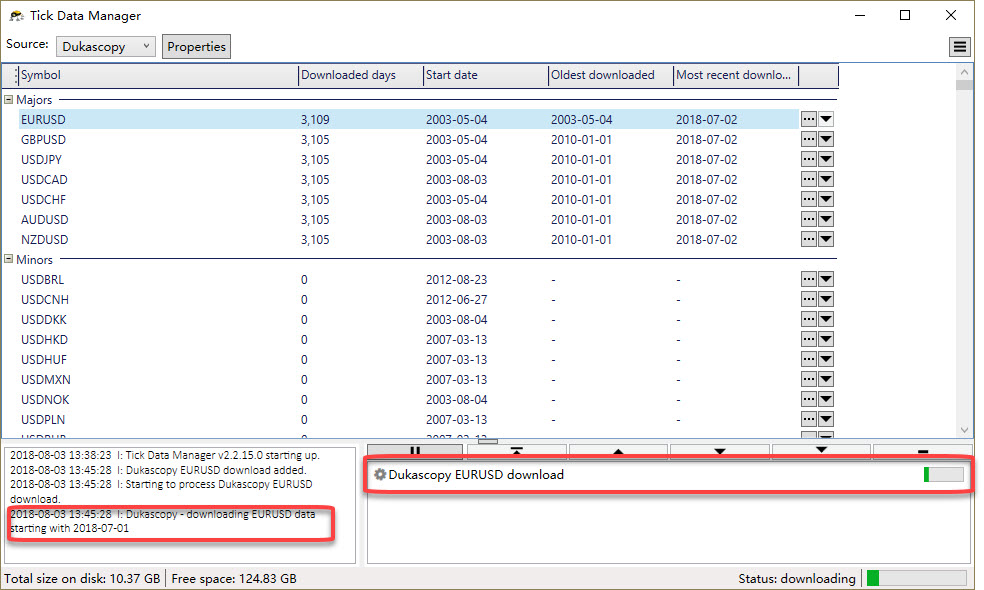
Task: Open the download arrow menu for GBPUSD
Action: click(826, 140)
